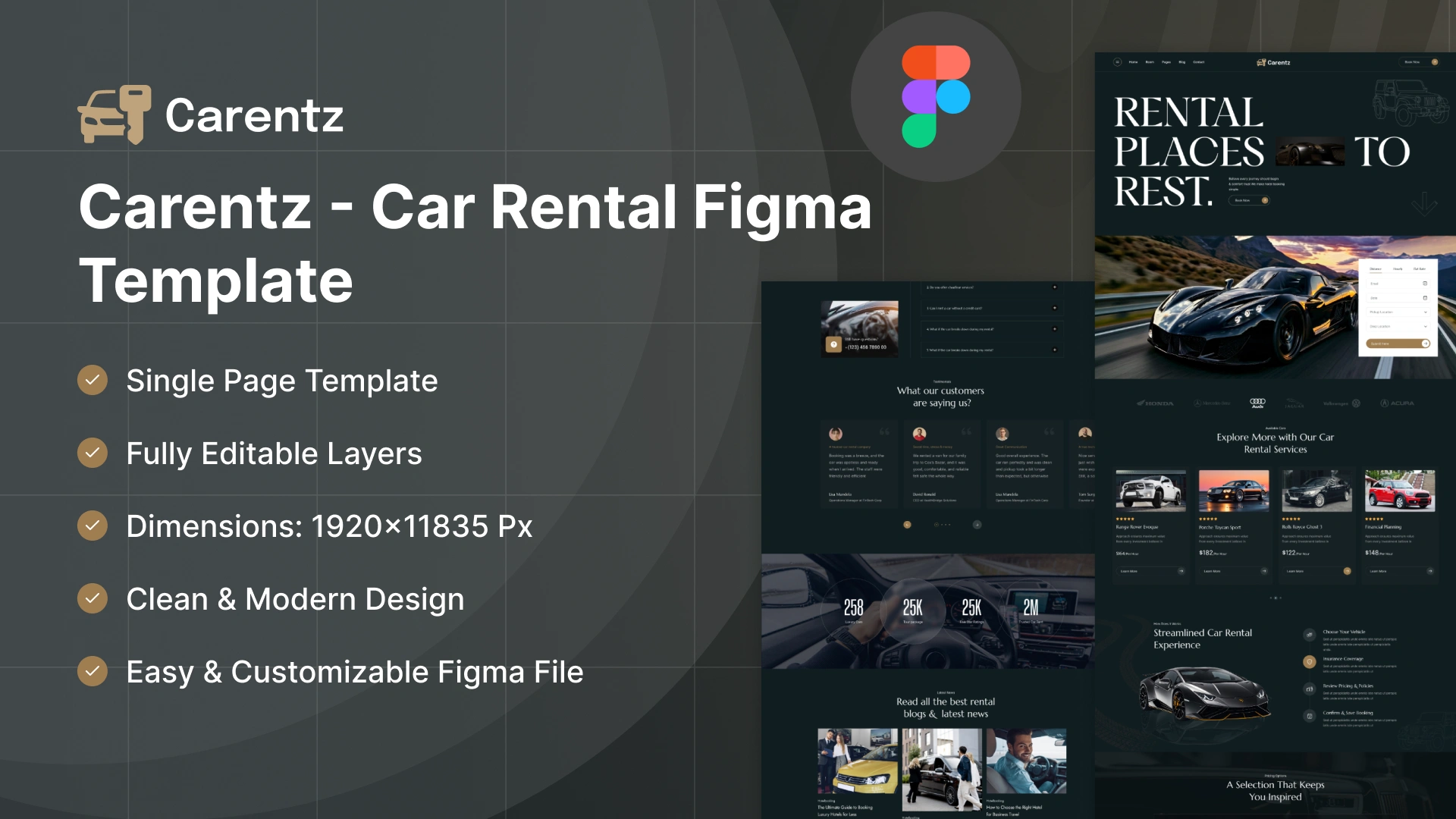Select the Pages menu item in preview navbar
The width and height of the screenshot is (1456, 819).
[1166, 62]
